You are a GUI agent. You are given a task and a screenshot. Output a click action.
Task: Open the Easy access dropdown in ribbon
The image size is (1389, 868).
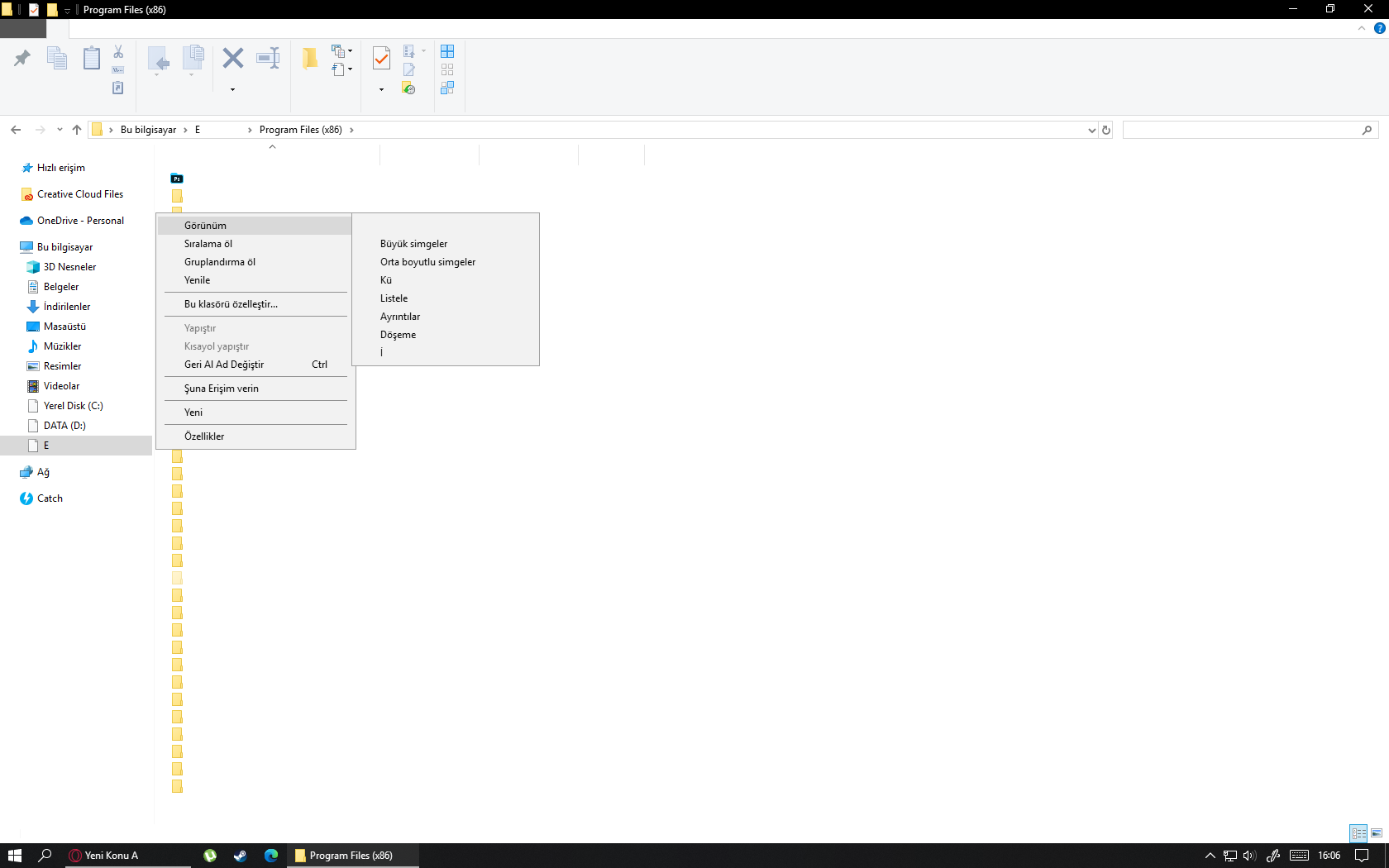(x=341, y=69)
